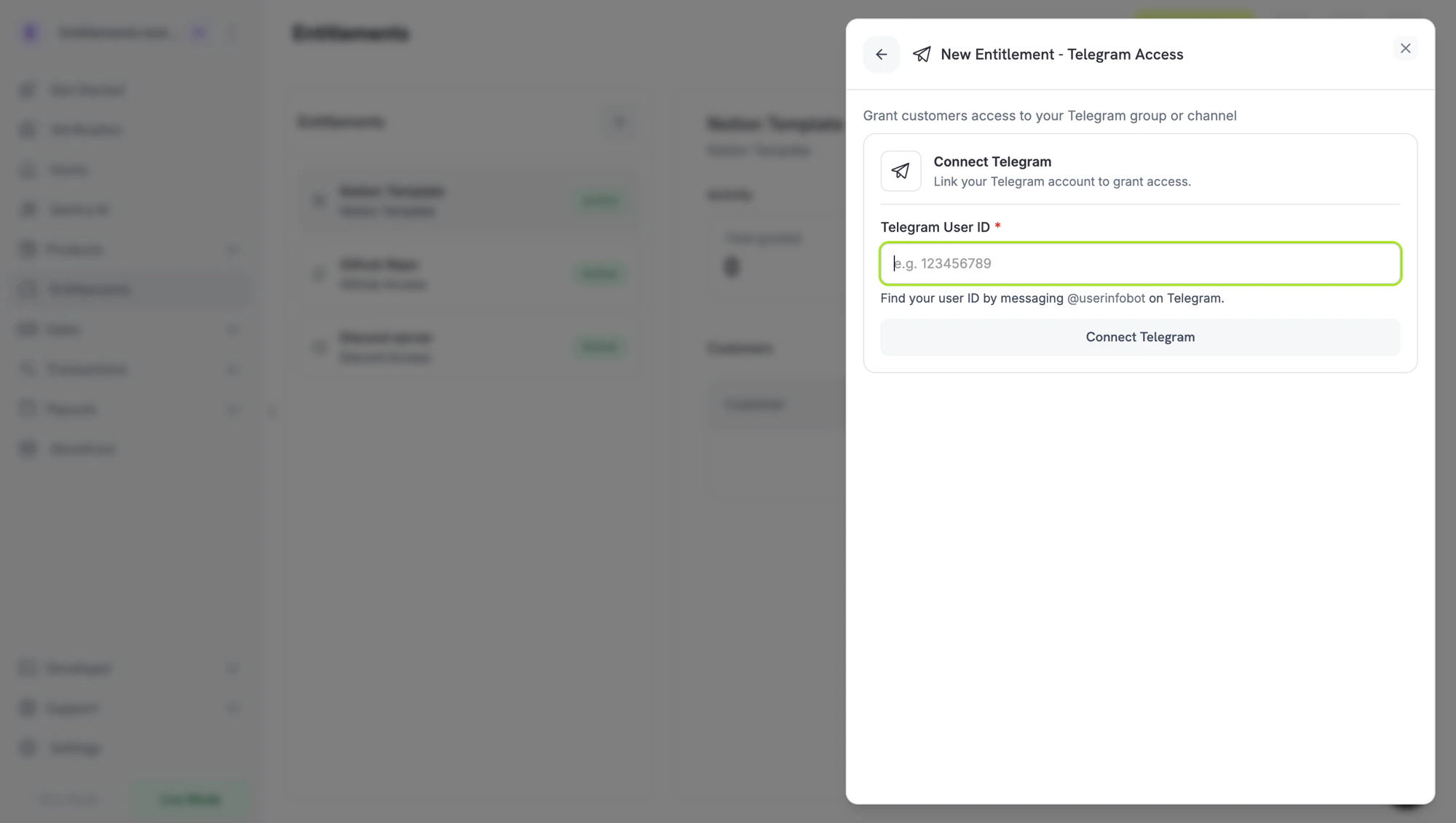This screenshot has width=1456, height=823.
Task: Click the 'Telegram User ID' field label
Action: [x=935, y=227]
